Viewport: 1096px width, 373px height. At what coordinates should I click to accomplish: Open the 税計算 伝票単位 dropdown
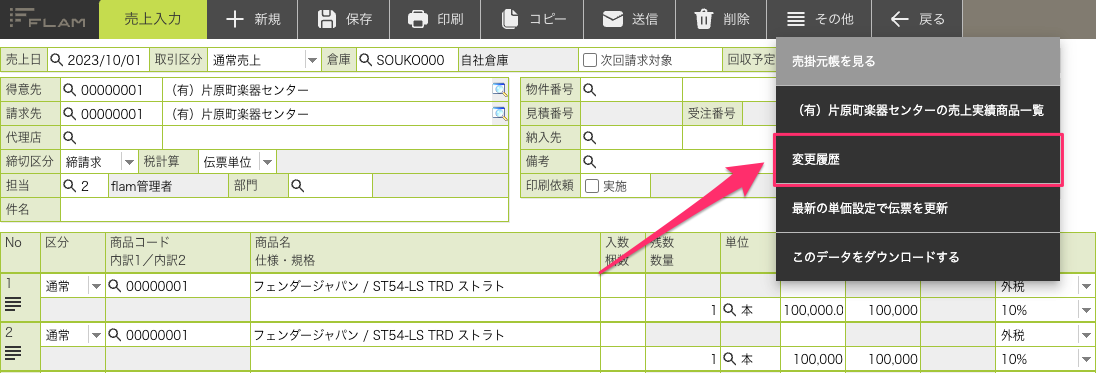coord(268,161)
